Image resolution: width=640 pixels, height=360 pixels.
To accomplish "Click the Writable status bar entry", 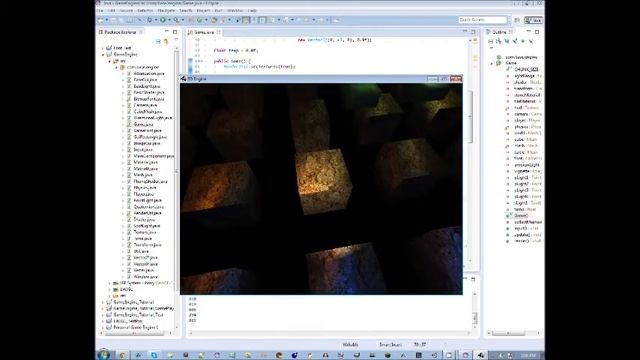I will [x=350, y=345].
